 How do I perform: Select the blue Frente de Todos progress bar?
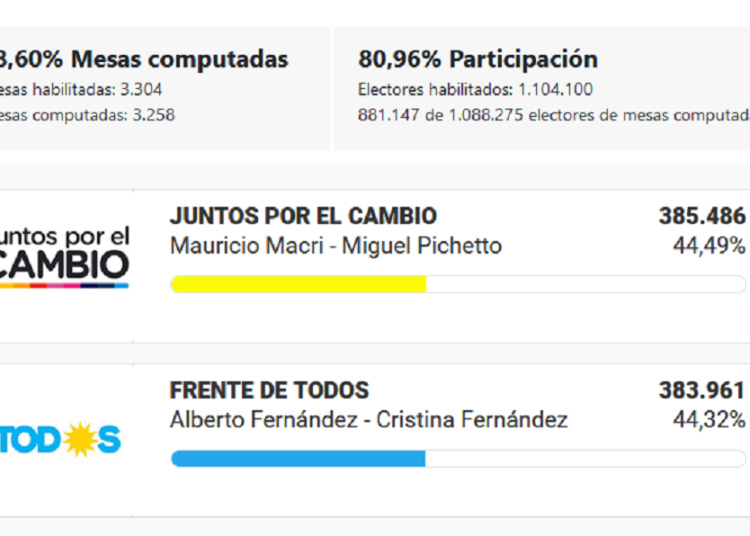(298, 459)
